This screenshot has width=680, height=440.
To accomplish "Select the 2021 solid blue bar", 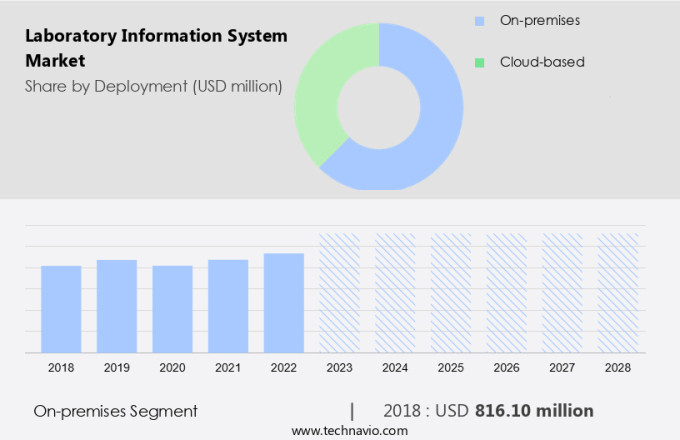I will 228,306.
